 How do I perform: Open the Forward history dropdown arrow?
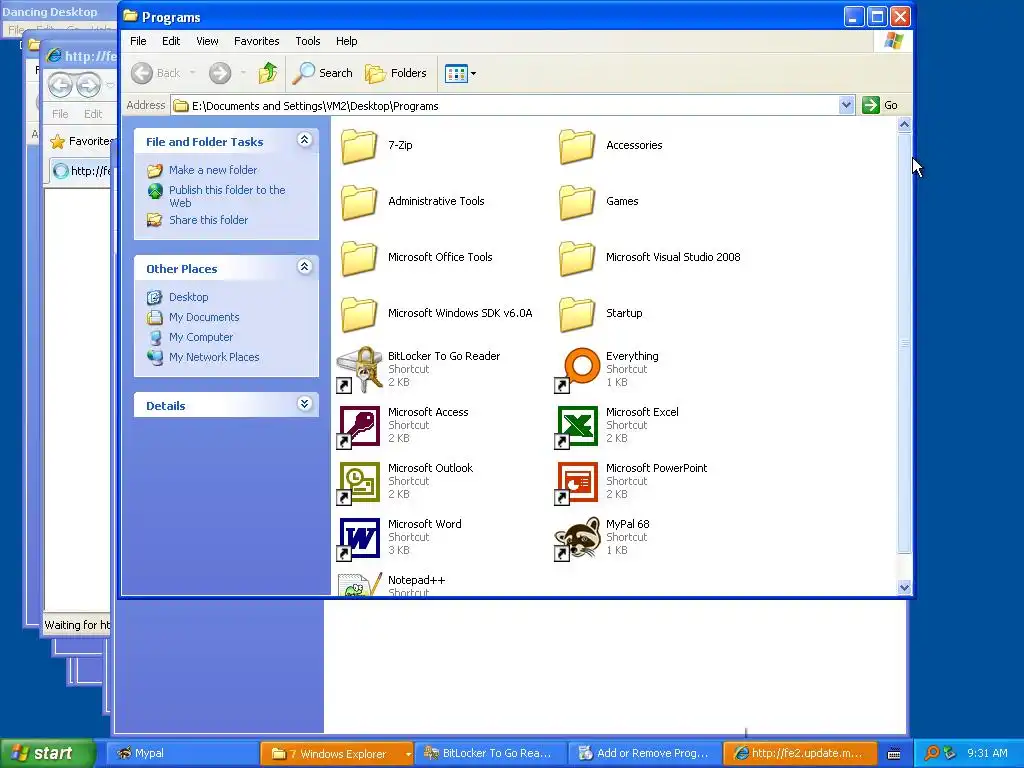click(x=243, y=73)
